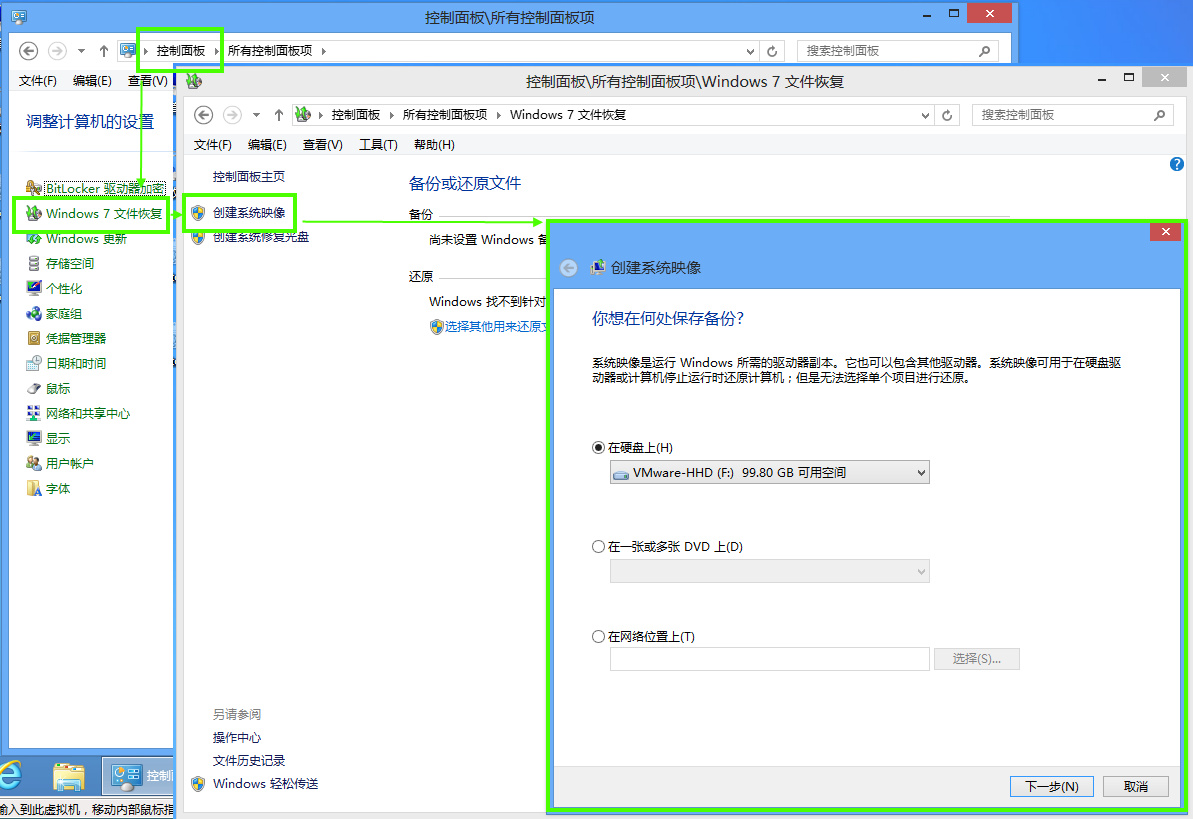1193x819 pixels.
Task: Click back arrow in 所有控制面板项 window
Action: point(28,51)
